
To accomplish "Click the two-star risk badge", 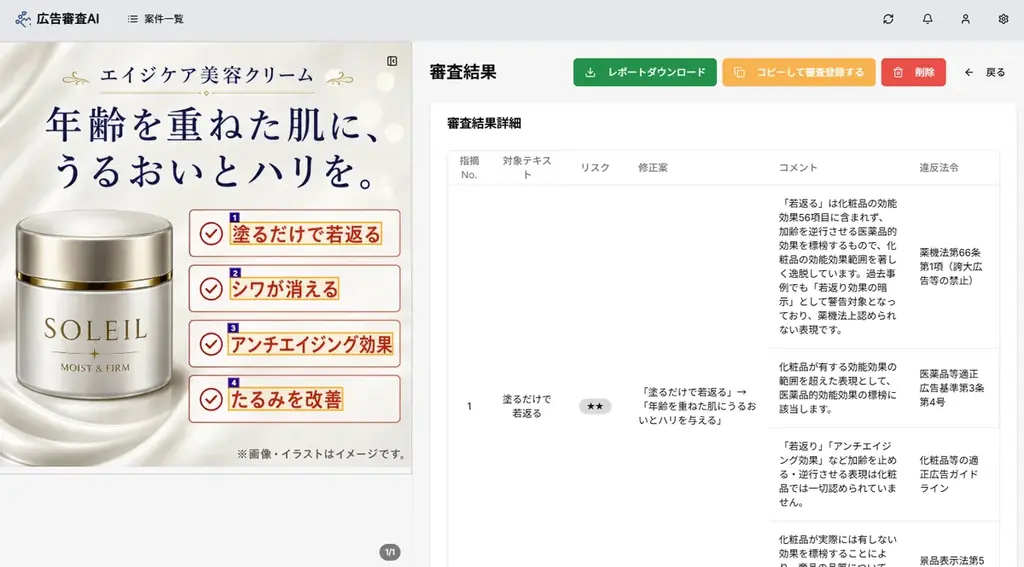I will (595, 406).
